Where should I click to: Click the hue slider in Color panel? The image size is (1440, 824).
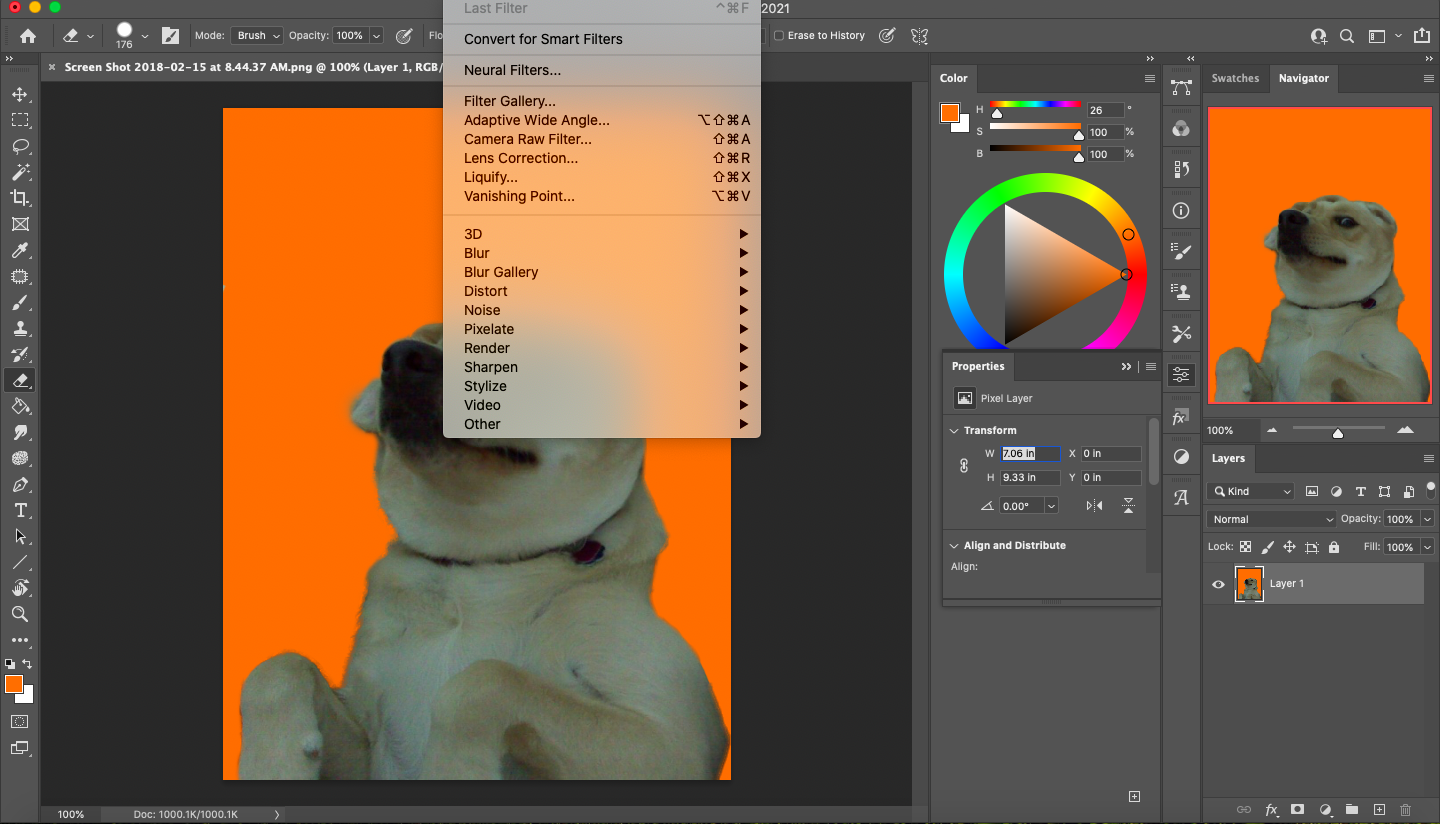click(1035, 104)
